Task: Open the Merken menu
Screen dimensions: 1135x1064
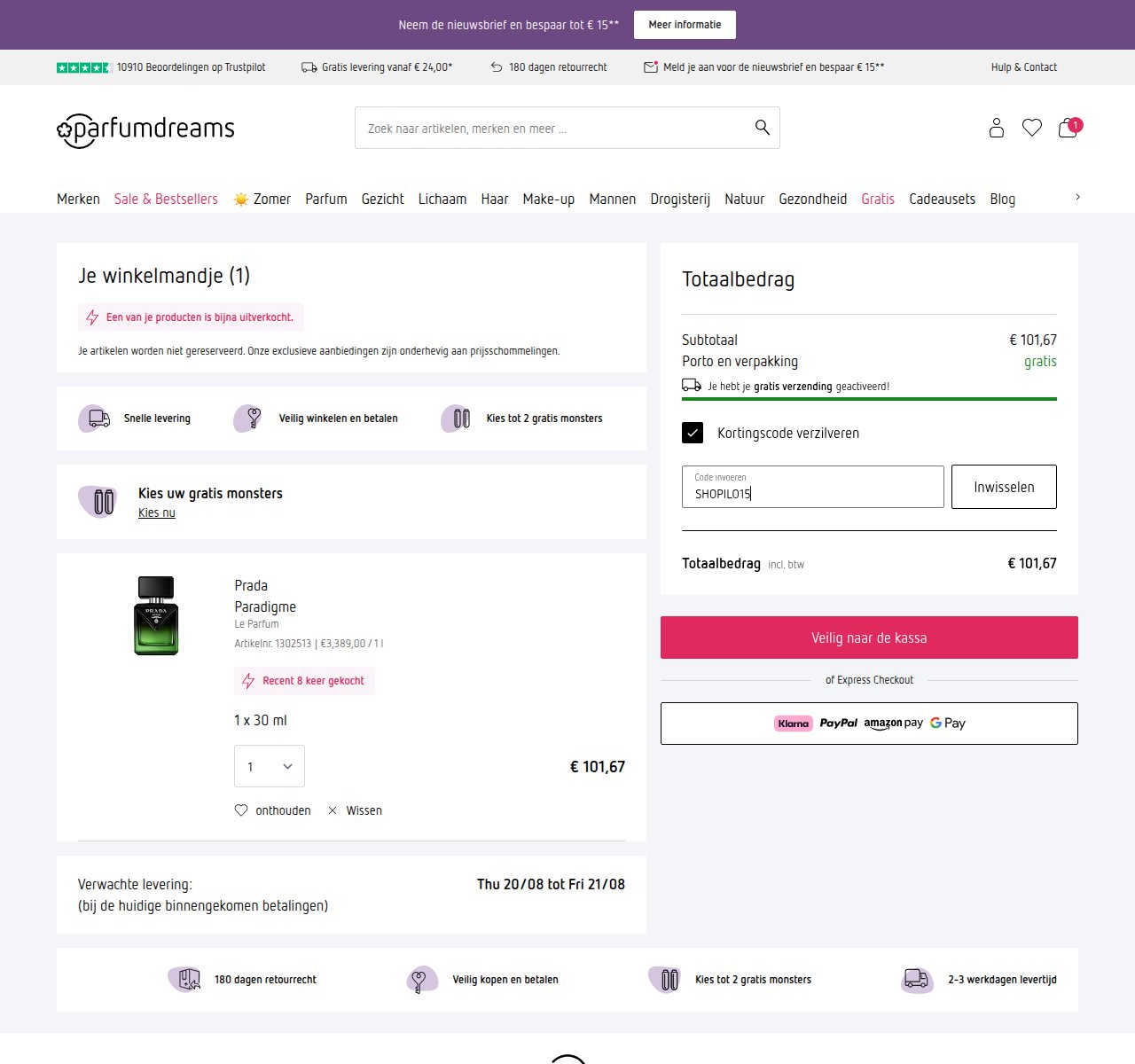Action: tap(78, 199)
